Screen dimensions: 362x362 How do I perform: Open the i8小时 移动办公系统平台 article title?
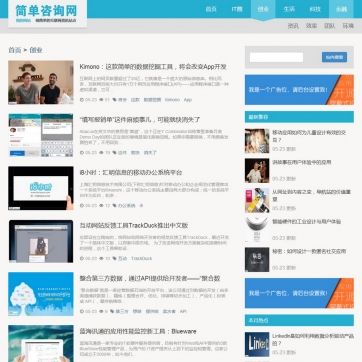[x=131, y=173]
